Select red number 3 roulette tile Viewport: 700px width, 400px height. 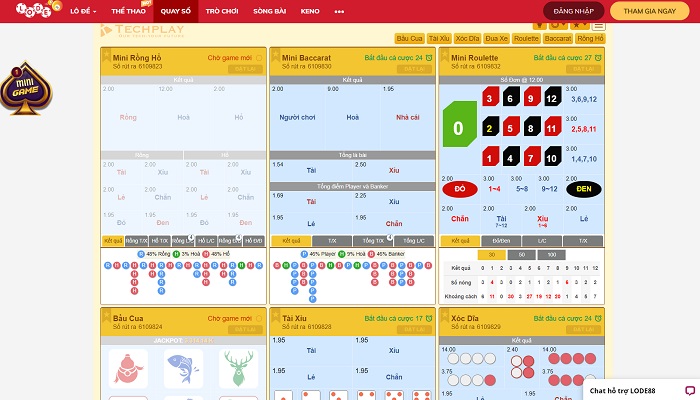(490, 97)
